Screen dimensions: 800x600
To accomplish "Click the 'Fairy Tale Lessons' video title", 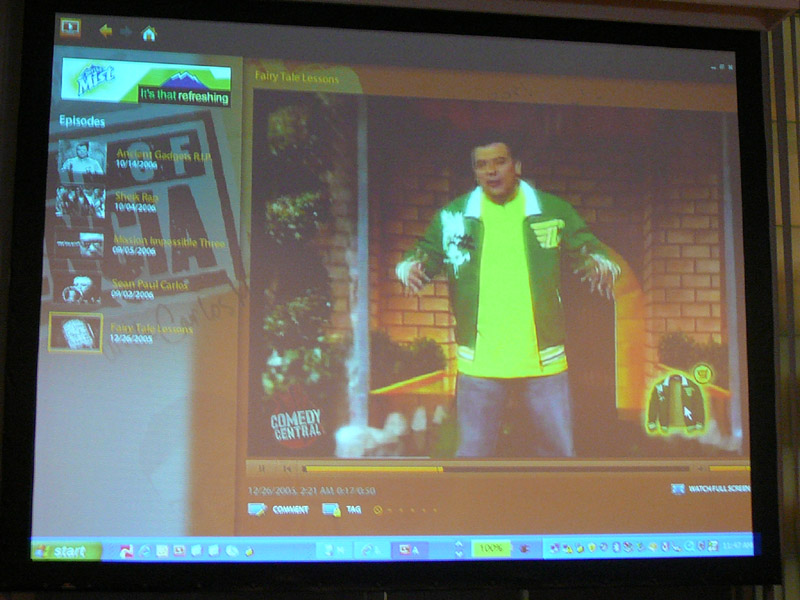I will click(296, 78).
